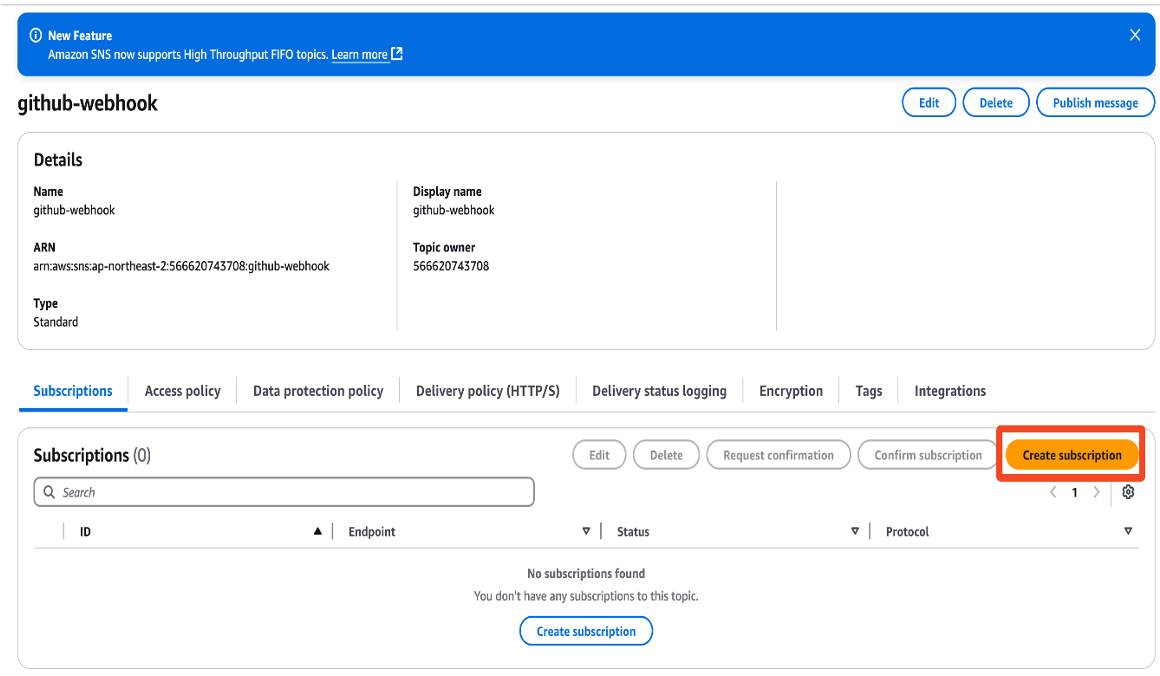Open the Data protection policy tab
Viewport: 1160px width, 676px height.
point(318,391)
